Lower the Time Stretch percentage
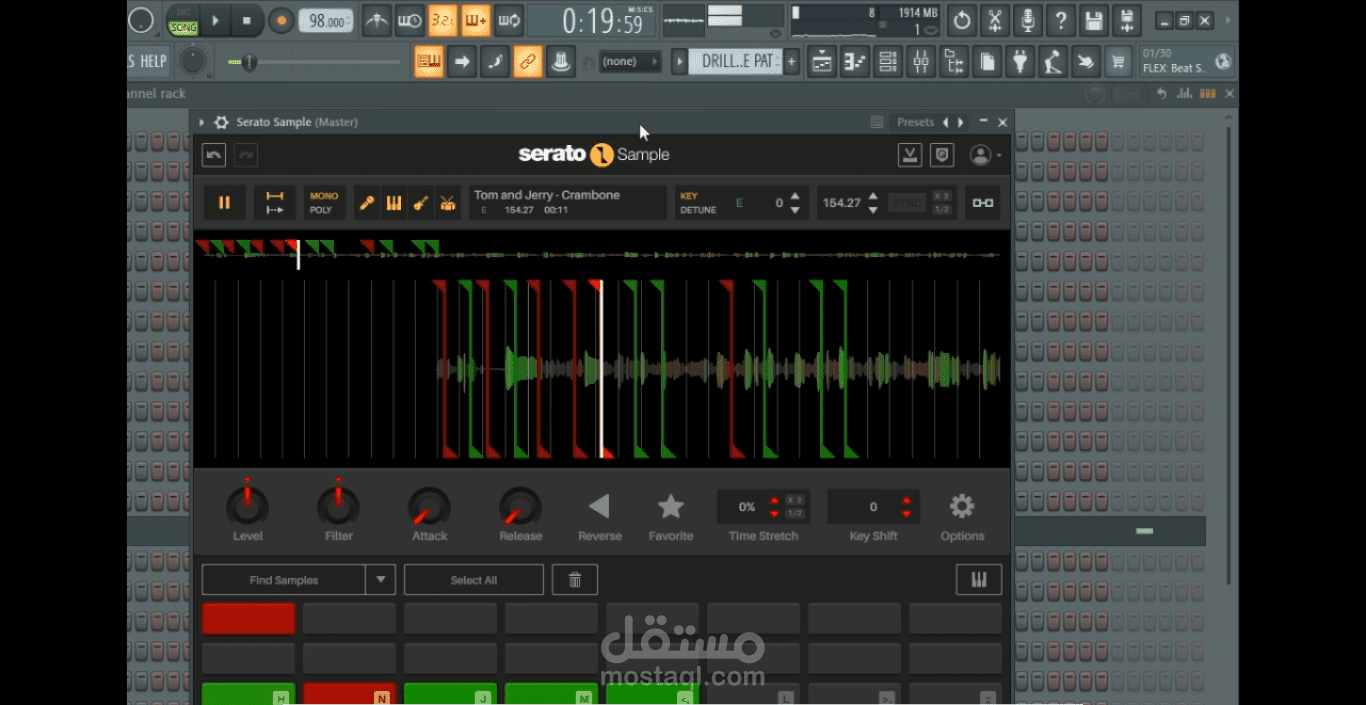1366x705 pixels. (774, 514)
